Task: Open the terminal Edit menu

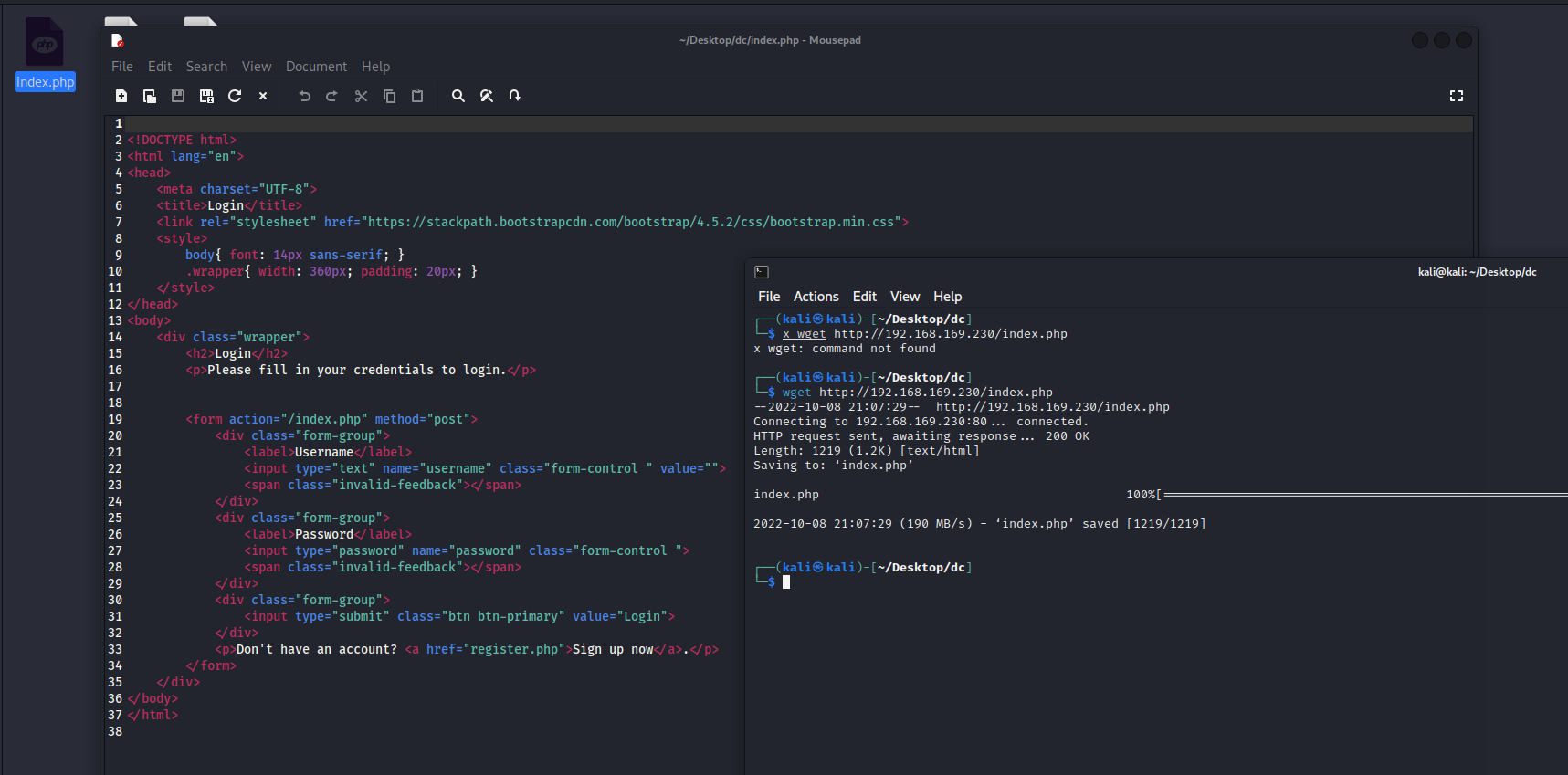Action: (x=864, y=297)
